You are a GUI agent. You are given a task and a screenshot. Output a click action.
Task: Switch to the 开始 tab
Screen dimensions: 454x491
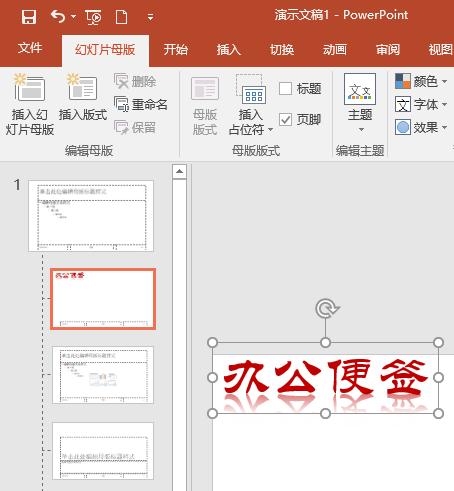coord(176,50)
